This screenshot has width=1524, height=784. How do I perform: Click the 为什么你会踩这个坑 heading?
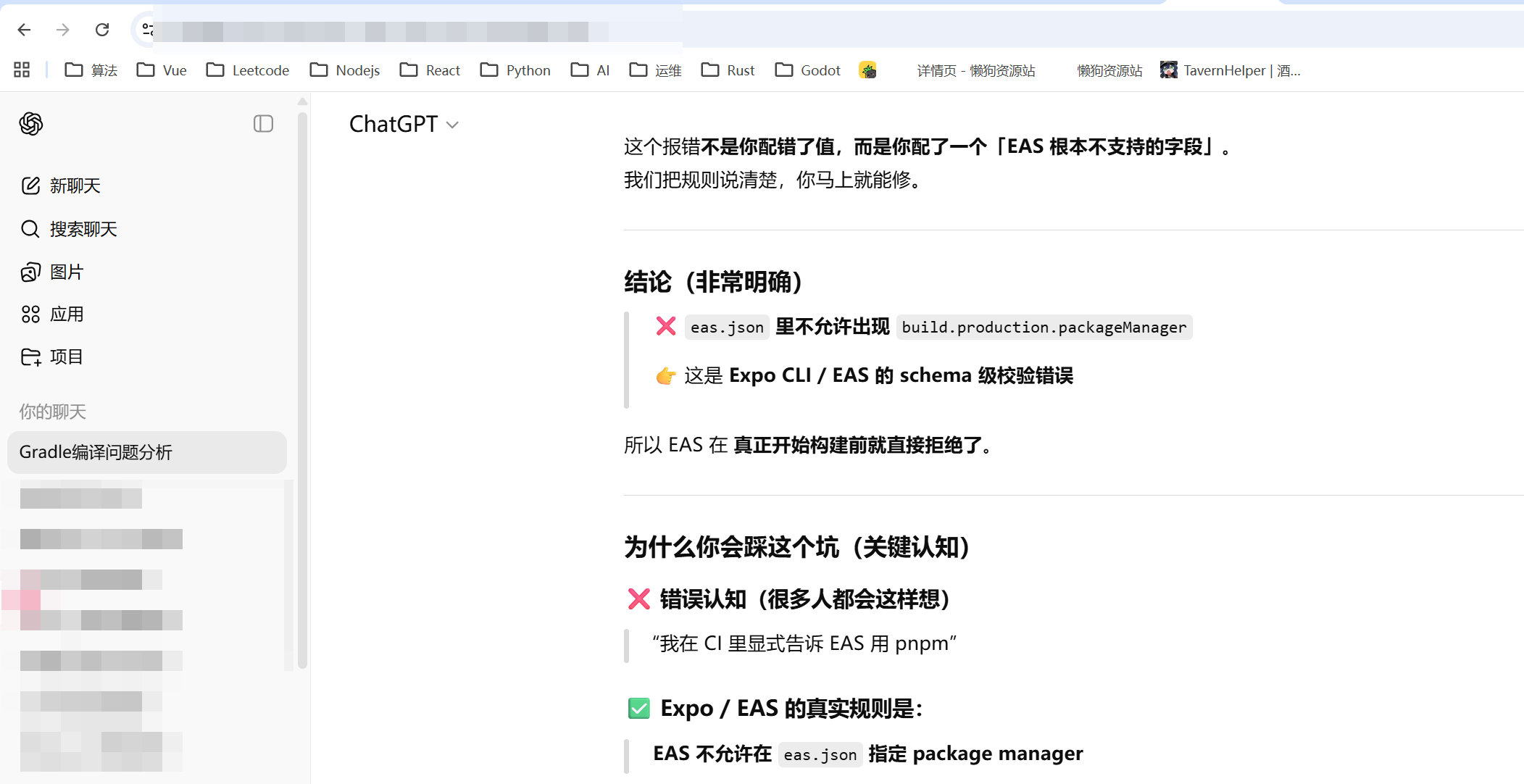point(798,547)
